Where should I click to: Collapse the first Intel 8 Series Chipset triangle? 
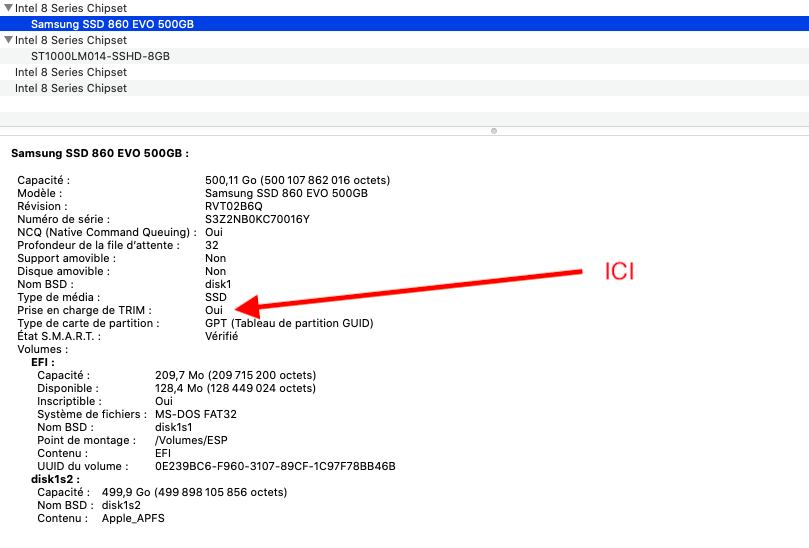[8, 8]
